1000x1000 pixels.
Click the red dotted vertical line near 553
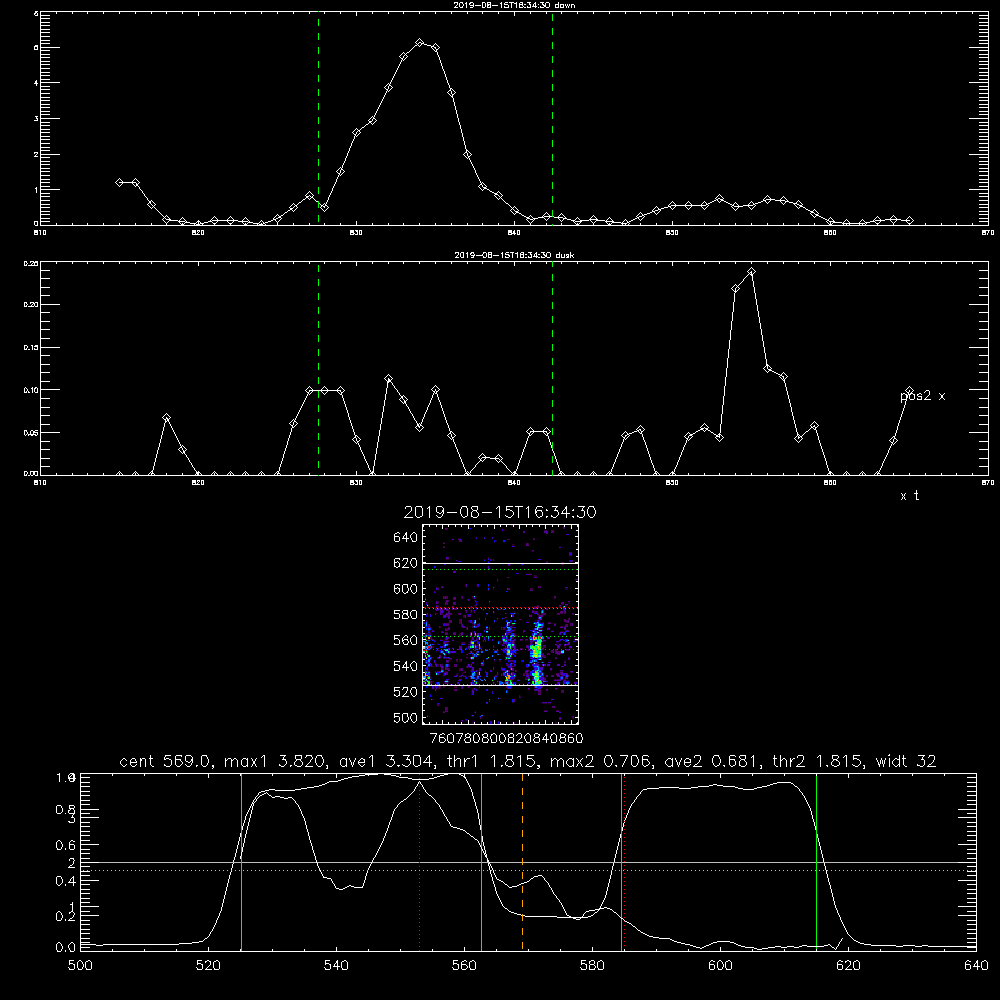pyautogui.click(x=420, y=862)
